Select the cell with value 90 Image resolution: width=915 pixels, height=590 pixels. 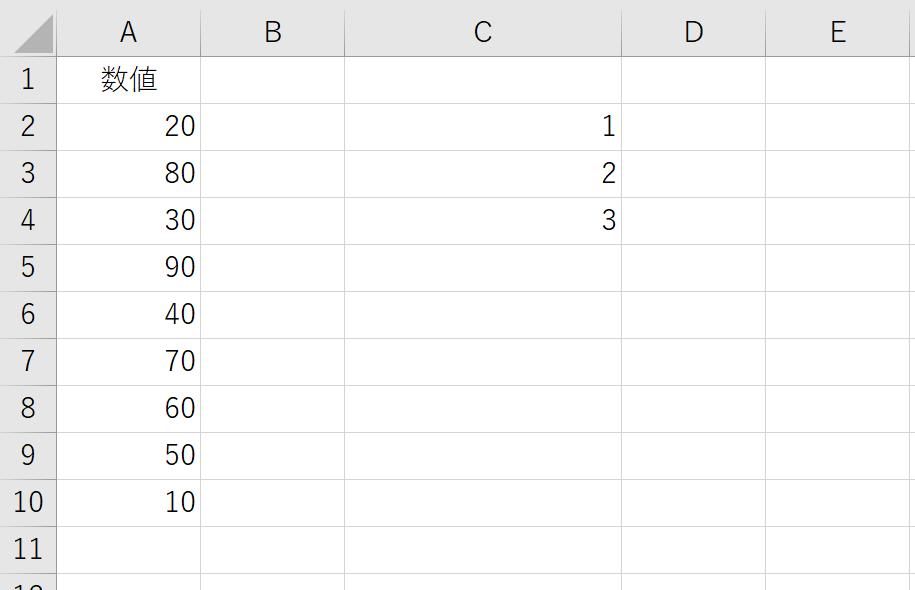point(129,268)
